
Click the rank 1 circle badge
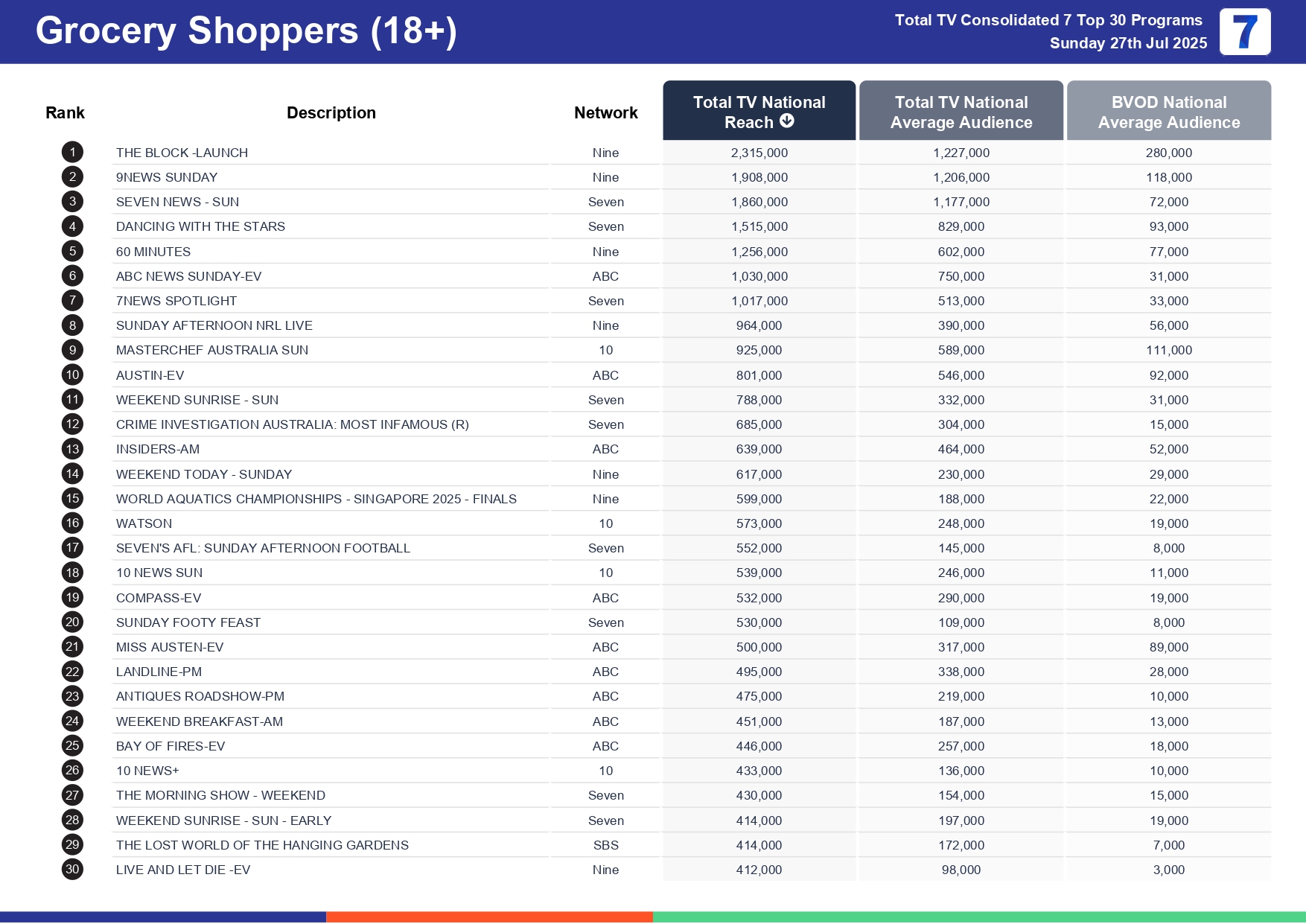tap(72, 153)
